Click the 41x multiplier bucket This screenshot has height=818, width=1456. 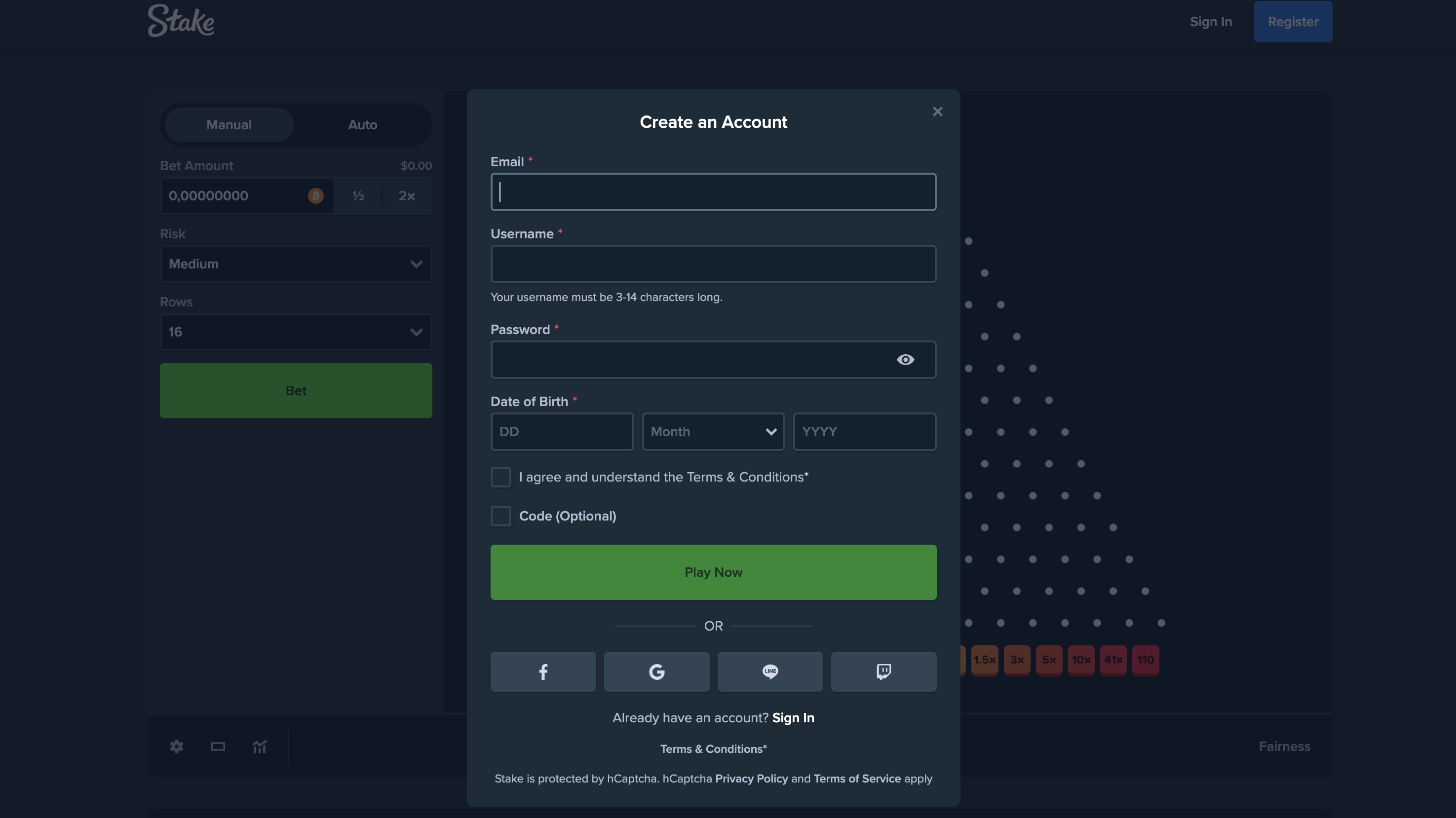point(1113,659)
